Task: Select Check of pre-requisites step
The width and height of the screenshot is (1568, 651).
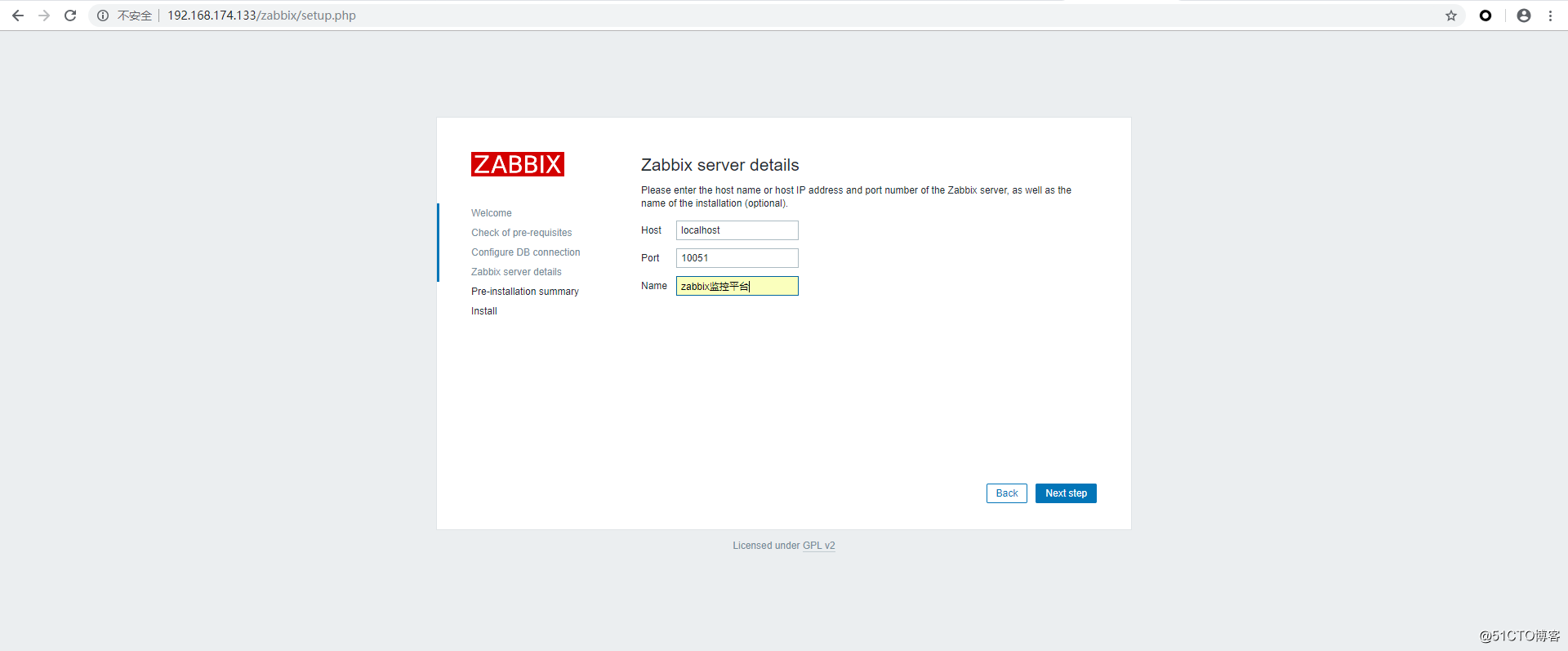Action: click(521, 233)
